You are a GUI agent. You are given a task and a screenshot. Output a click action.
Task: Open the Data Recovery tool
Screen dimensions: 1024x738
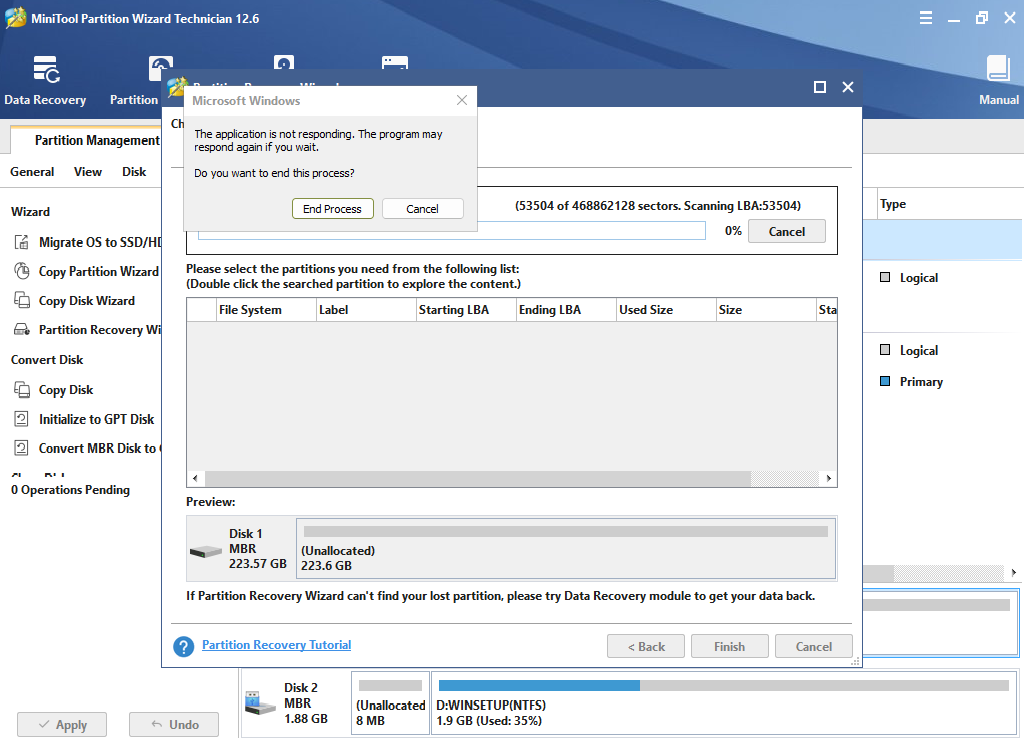[45, 80]
